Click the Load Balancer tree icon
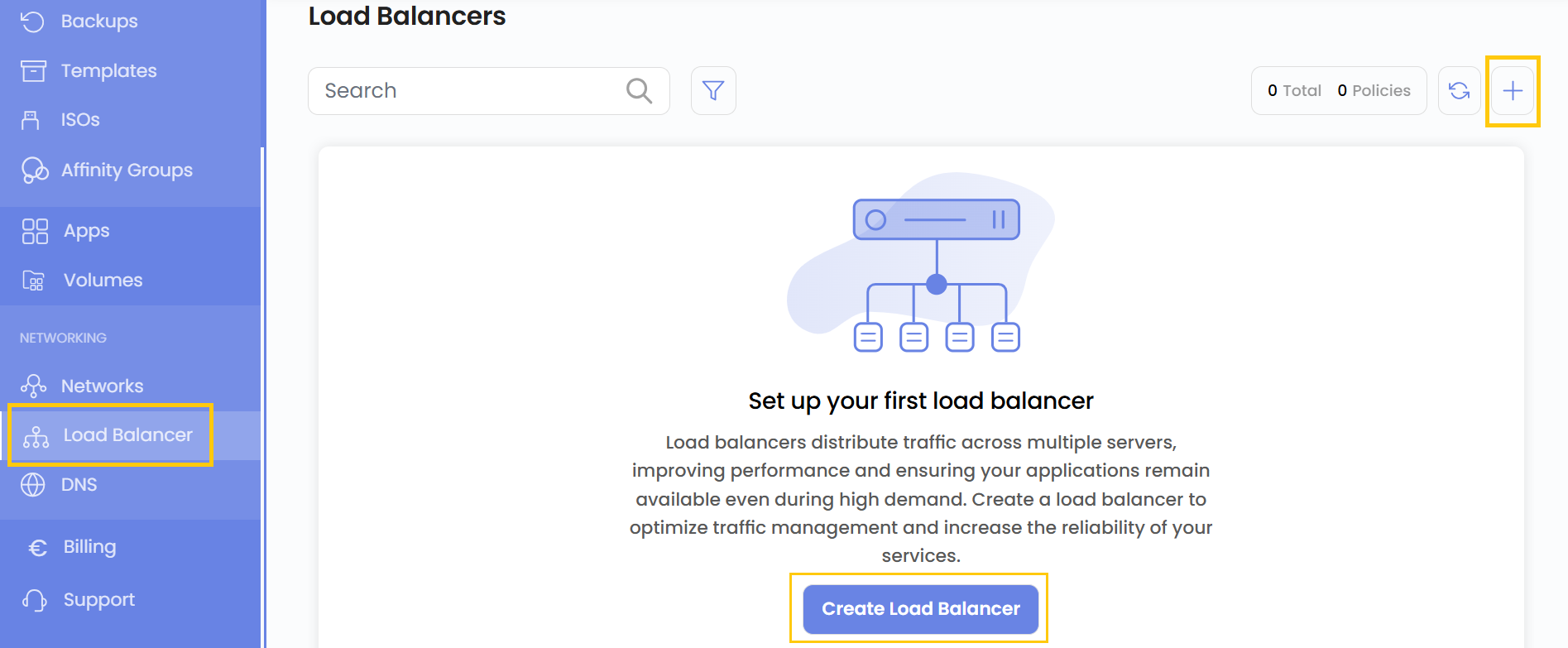 [x=36, y=435]
